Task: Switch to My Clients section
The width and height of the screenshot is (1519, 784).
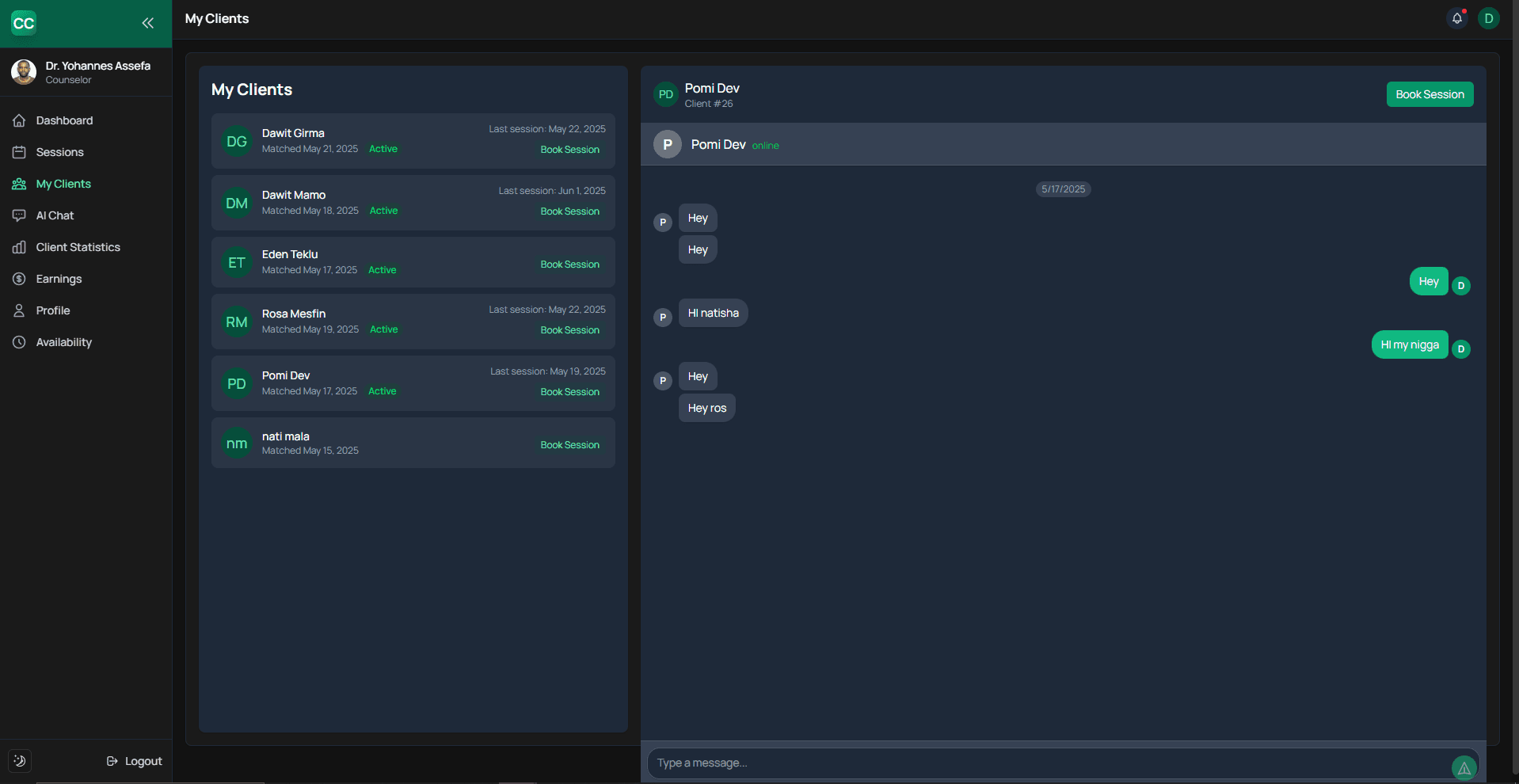Action: pos(63,184)
